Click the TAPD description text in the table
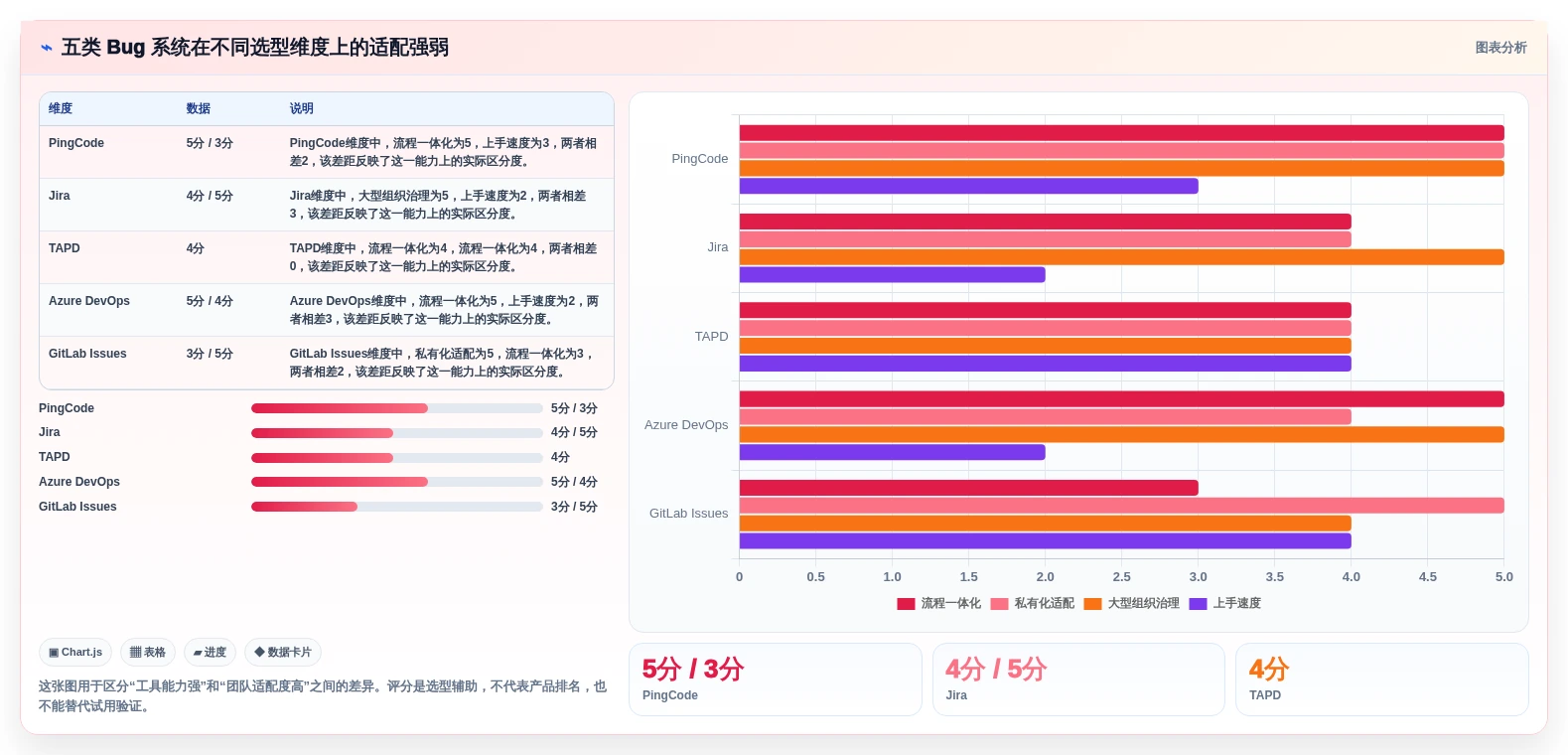The image size is (1568, 755). click(444, 257)
